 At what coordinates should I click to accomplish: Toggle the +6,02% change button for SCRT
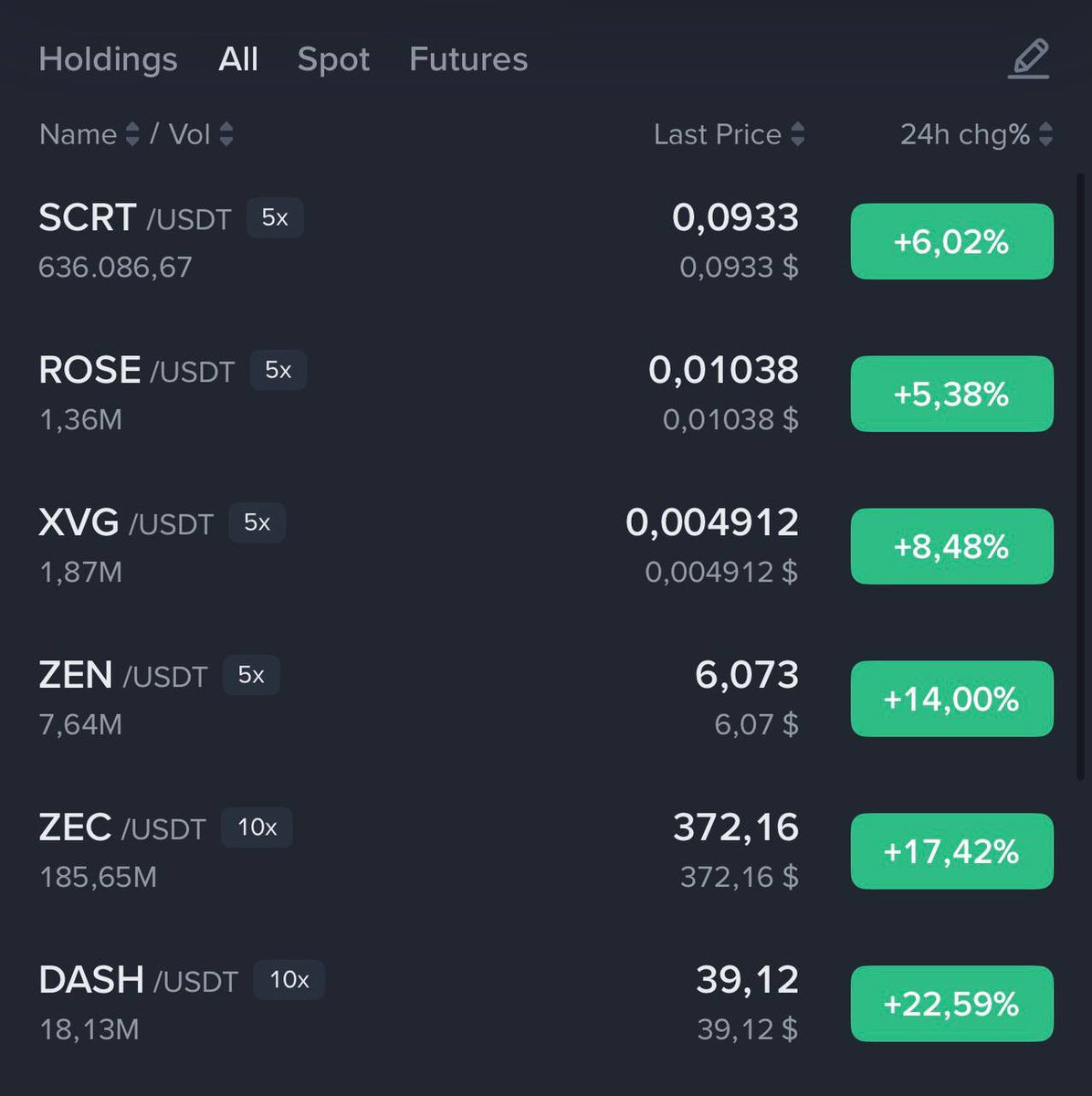[951, 241]
